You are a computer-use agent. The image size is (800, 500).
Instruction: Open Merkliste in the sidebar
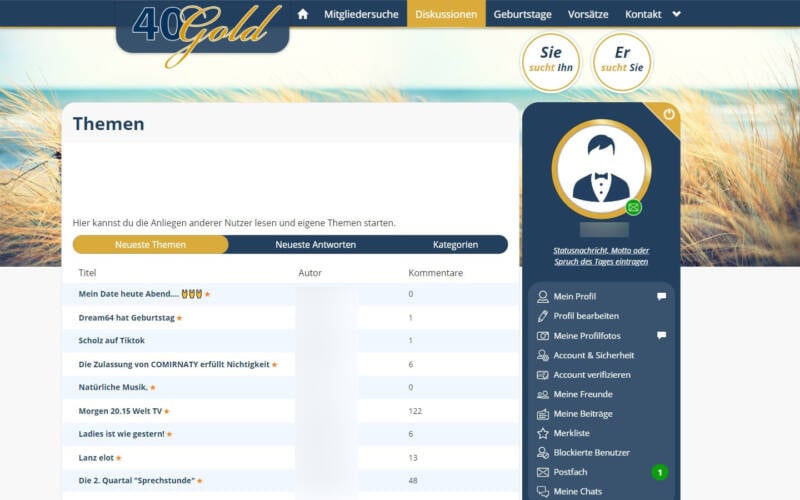click(571, 433)
